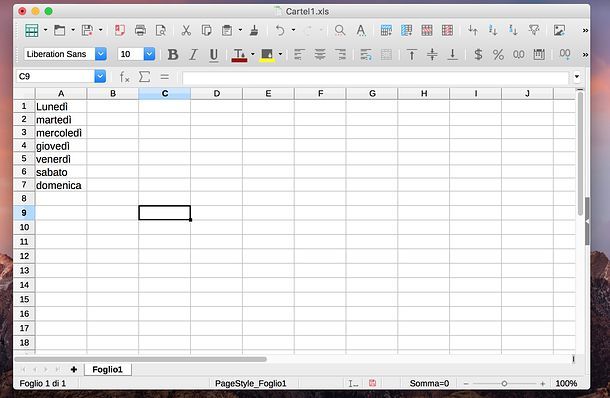Format as currency with dollar icon
This screenshot has width=610, height=398.
[x=478, y=54]
